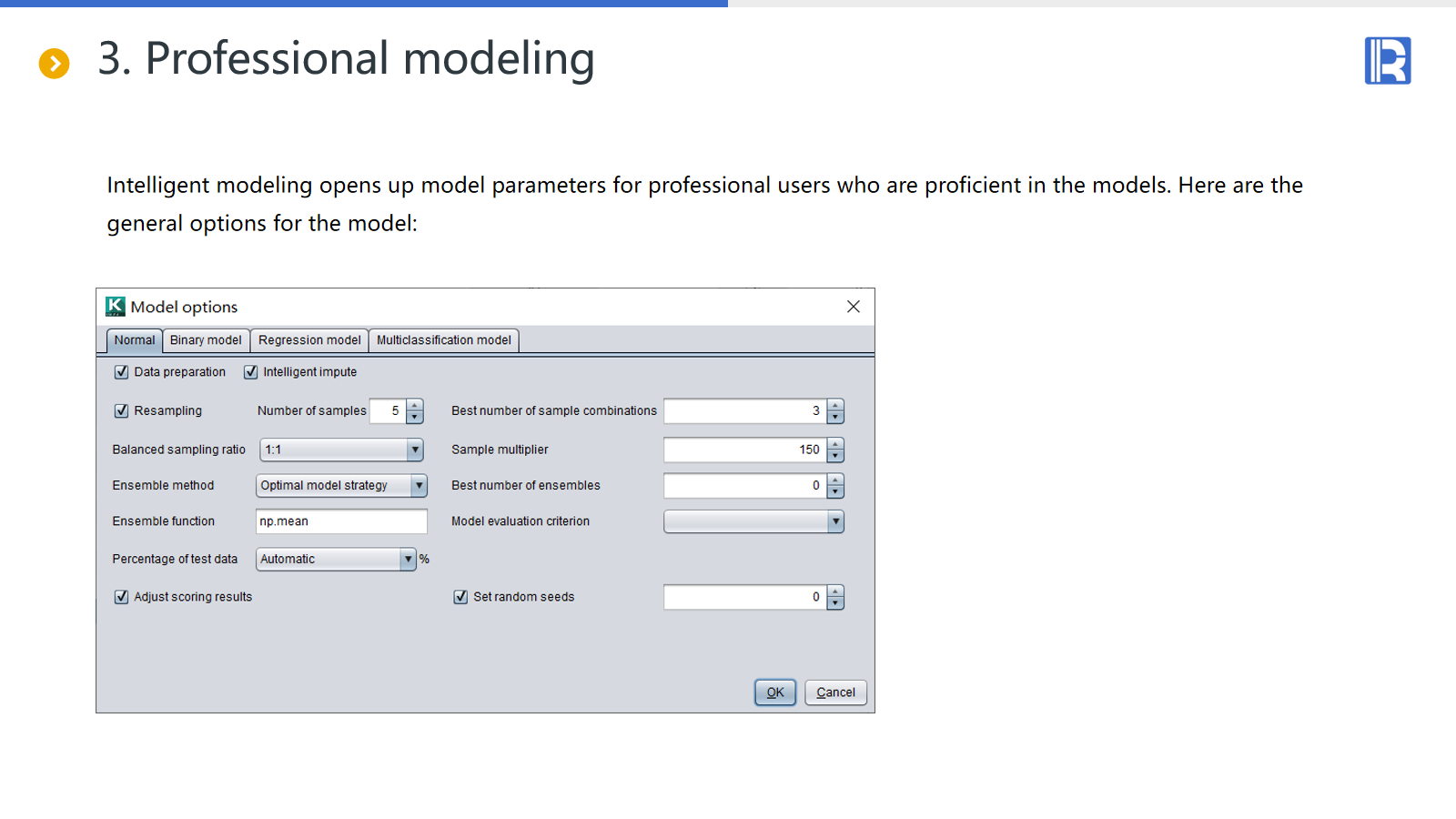This screenshot has width=1456, height=819.
Task: Increase the random seeds value
Action: 835,591
